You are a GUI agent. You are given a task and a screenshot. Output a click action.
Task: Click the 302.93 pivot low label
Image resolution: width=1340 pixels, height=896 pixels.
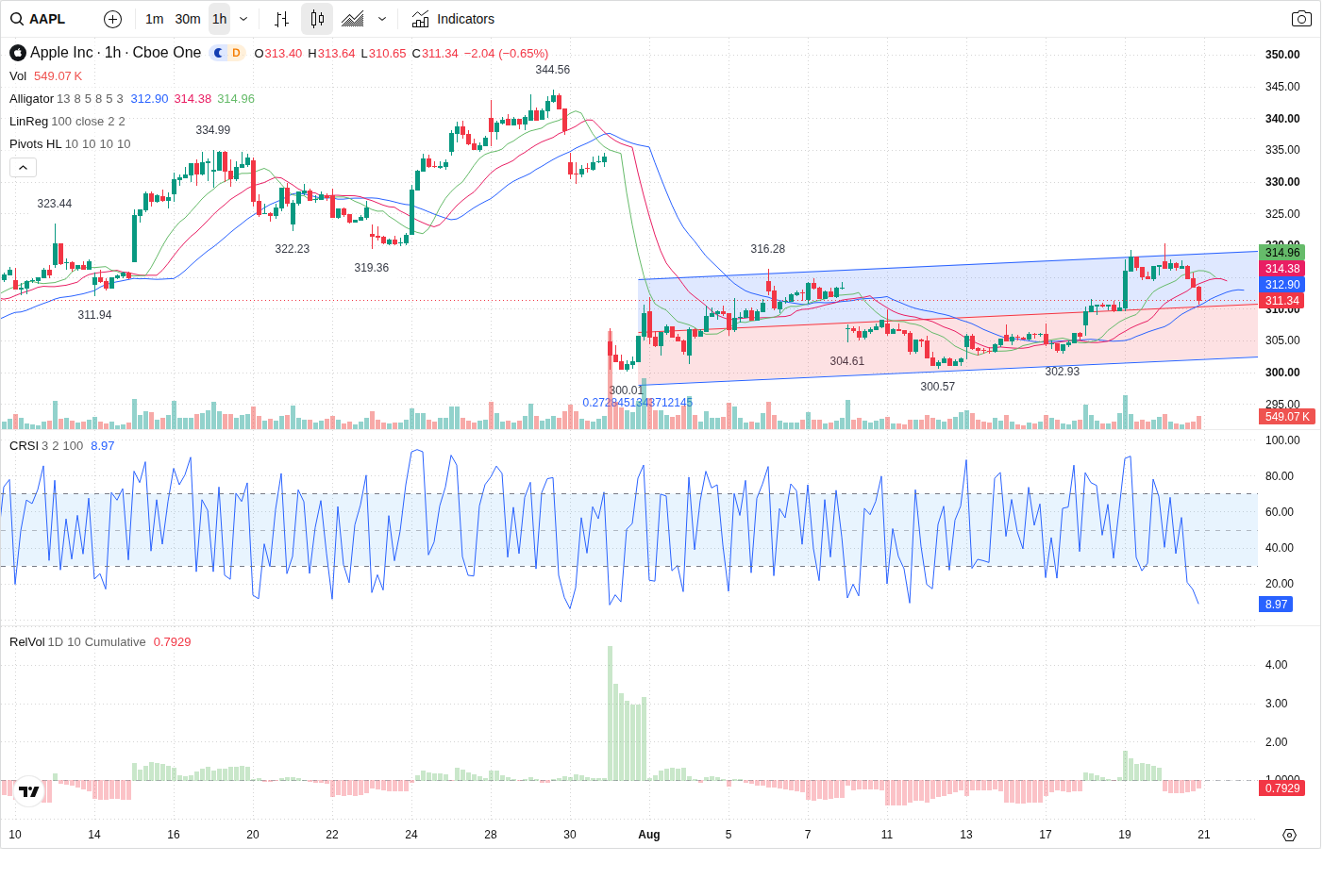click(x=1063, y=372)
